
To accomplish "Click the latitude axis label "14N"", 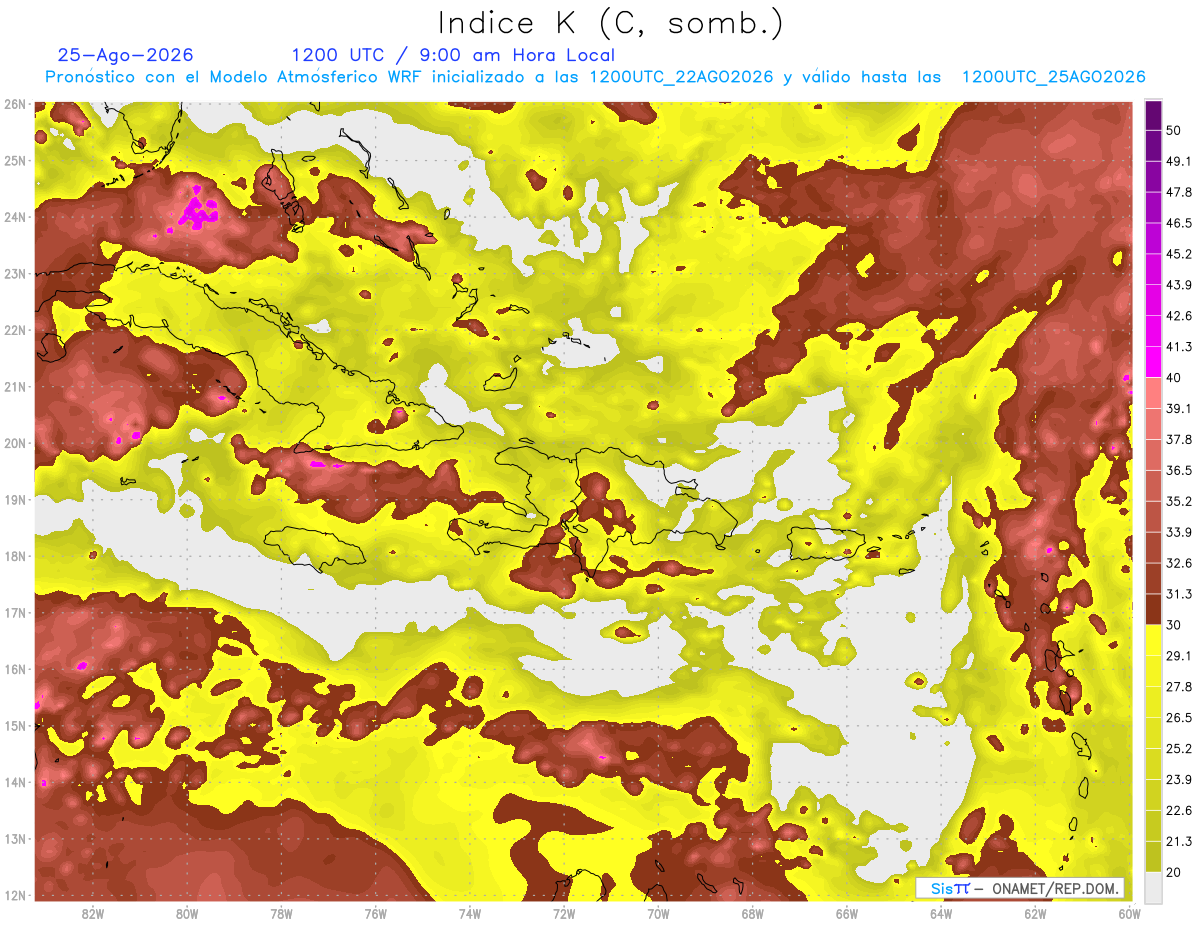I will point(15,782).
